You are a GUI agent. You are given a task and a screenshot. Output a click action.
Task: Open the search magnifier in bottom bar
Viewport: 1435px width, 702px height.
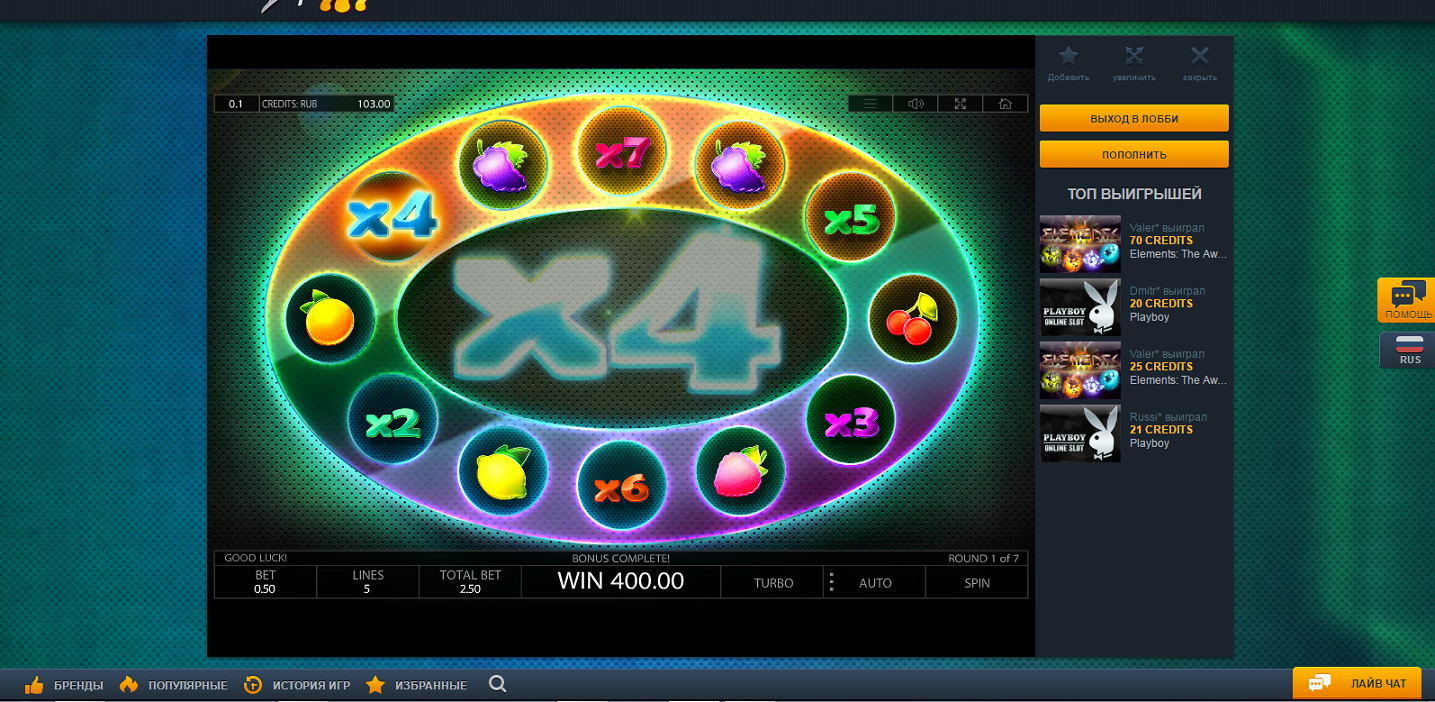(x=497, y=685)
